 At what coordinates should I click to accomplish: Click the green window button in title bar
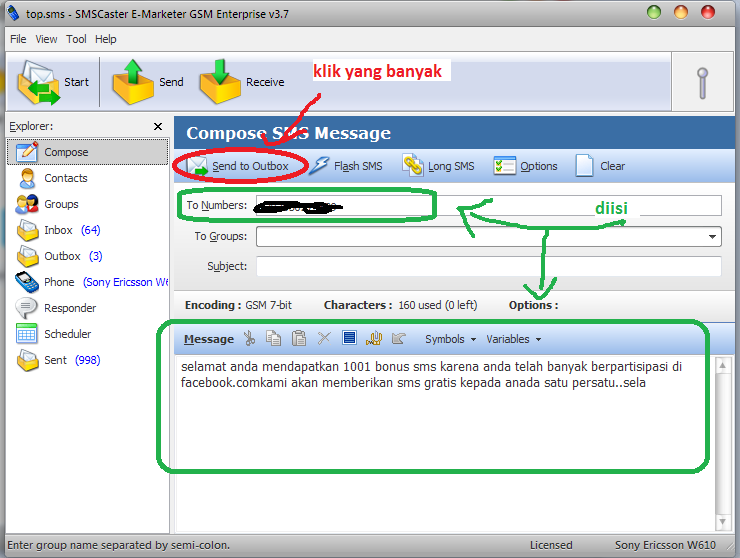click(654, 12)
